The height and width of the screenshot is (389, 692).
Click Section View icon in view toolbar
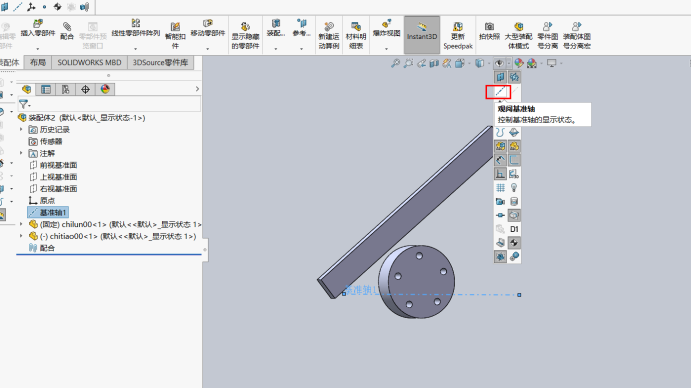[434, 64]
